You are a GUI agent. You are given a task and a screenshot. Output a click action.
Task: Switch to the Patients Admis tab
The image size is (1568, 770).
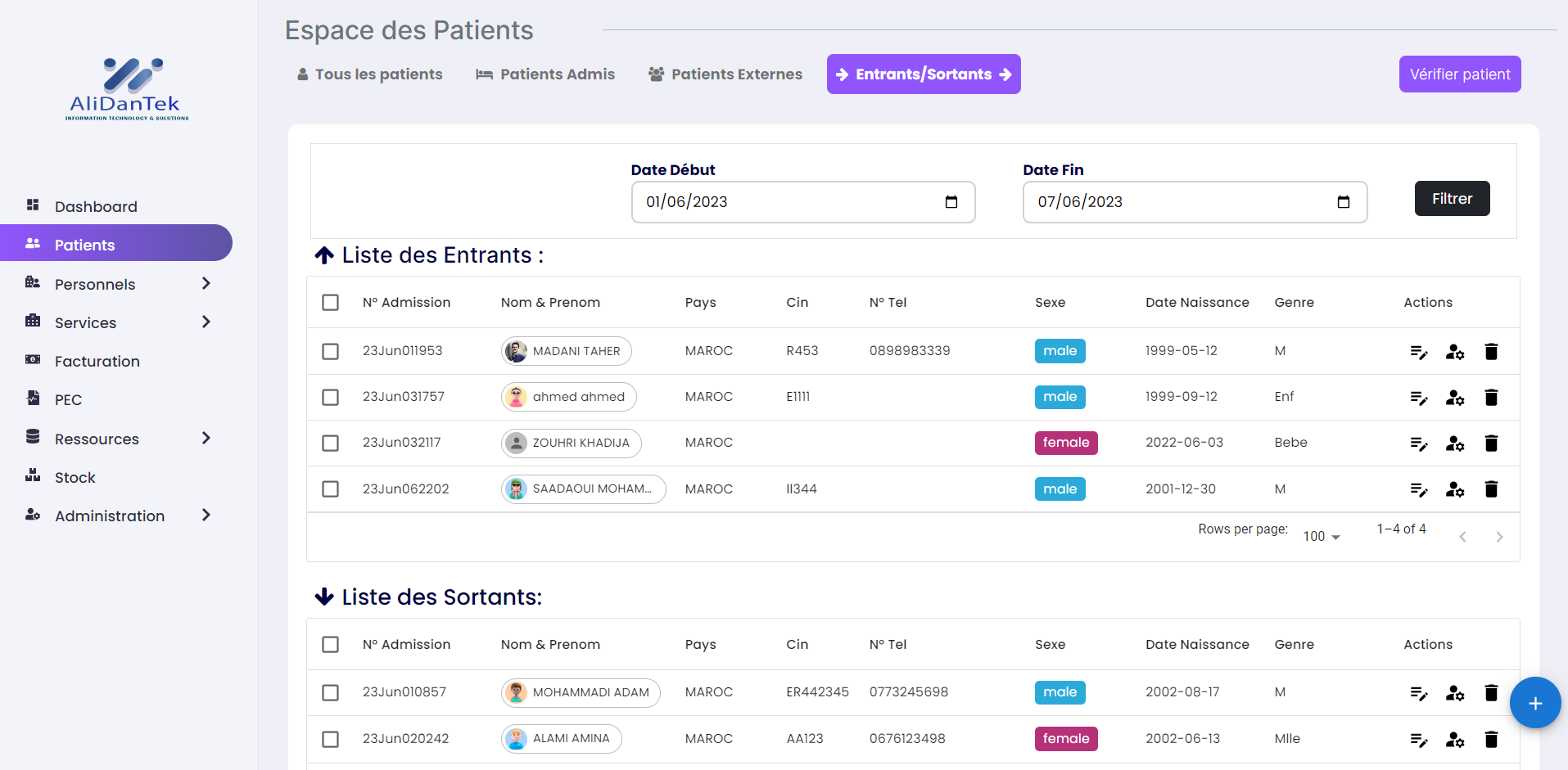point(545,74)
